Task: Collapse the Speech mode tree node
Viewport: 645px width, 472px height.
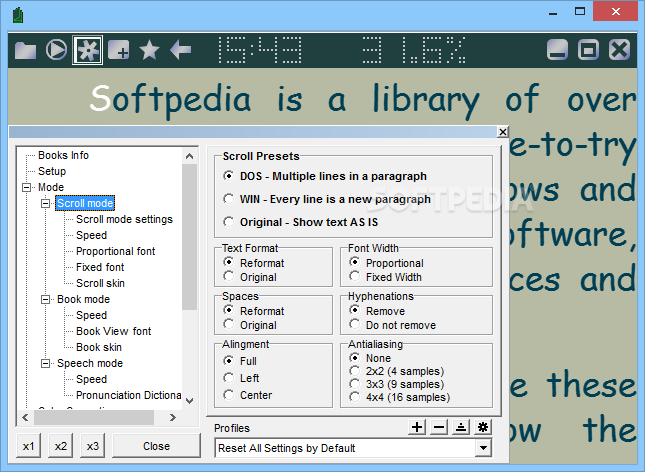Action: (45, 363)
